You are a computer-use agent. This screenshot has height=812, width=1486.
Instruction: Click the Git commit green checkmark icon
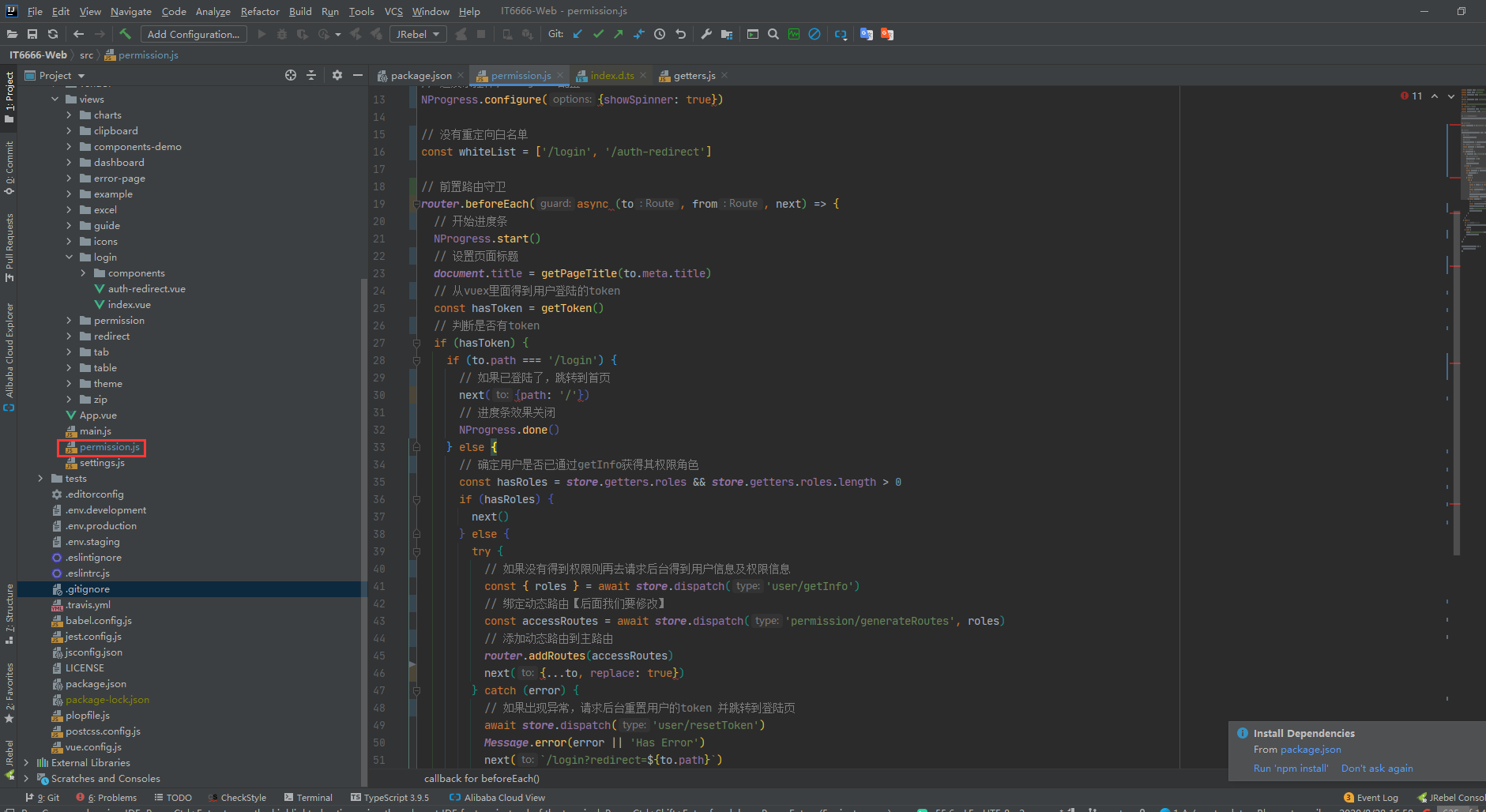tap(598, 34)
